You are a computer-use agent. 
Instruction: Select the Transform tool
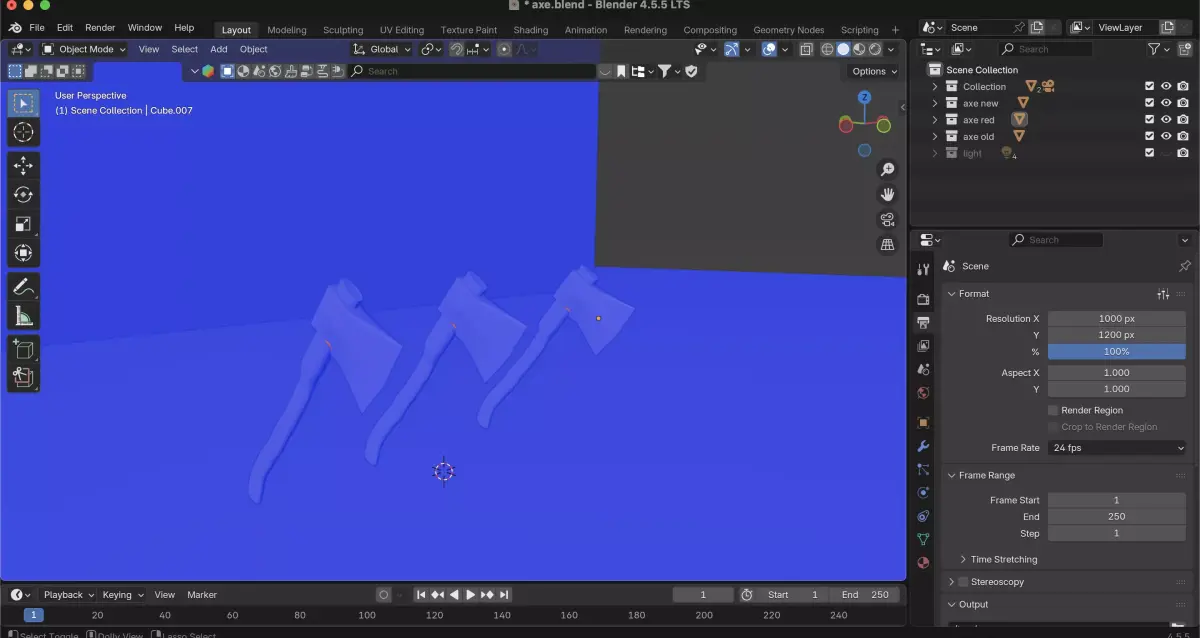coord(24,253)
